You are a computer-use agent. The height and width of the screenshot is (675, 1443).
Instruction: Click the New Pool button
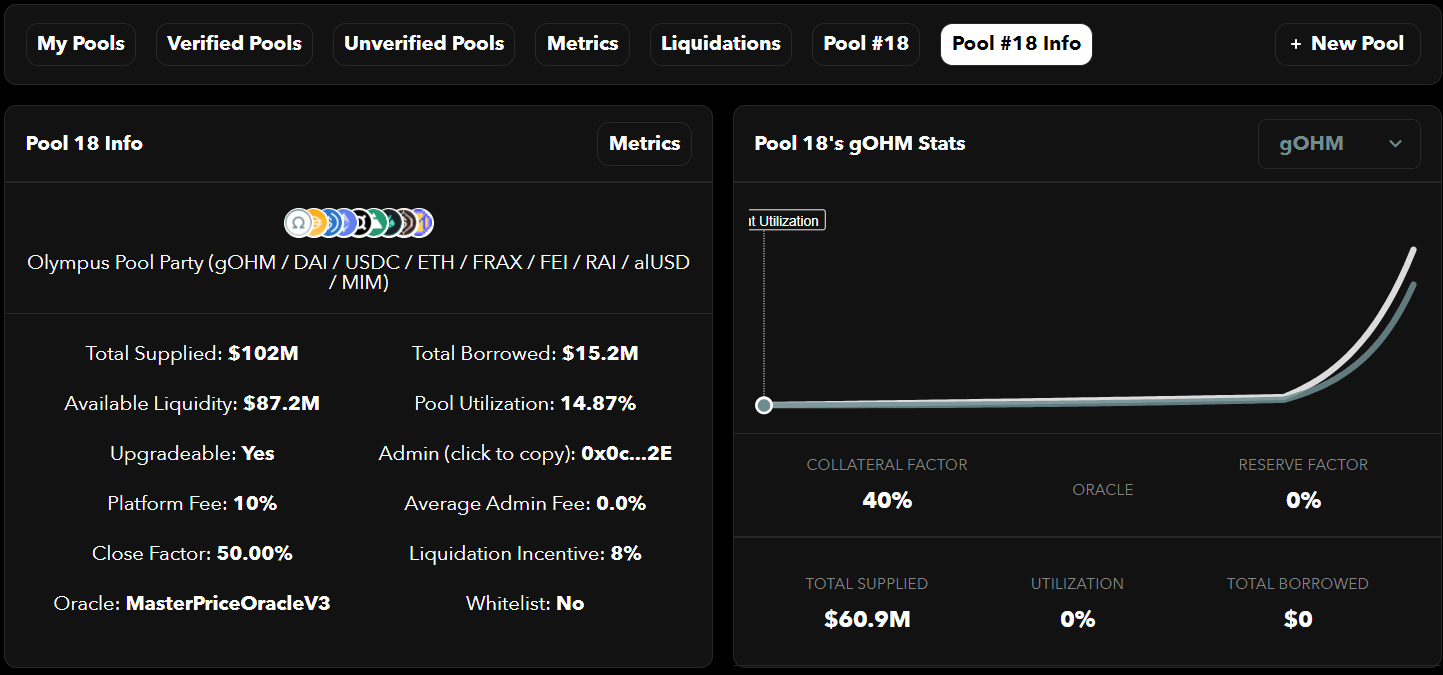[1347, 44]
